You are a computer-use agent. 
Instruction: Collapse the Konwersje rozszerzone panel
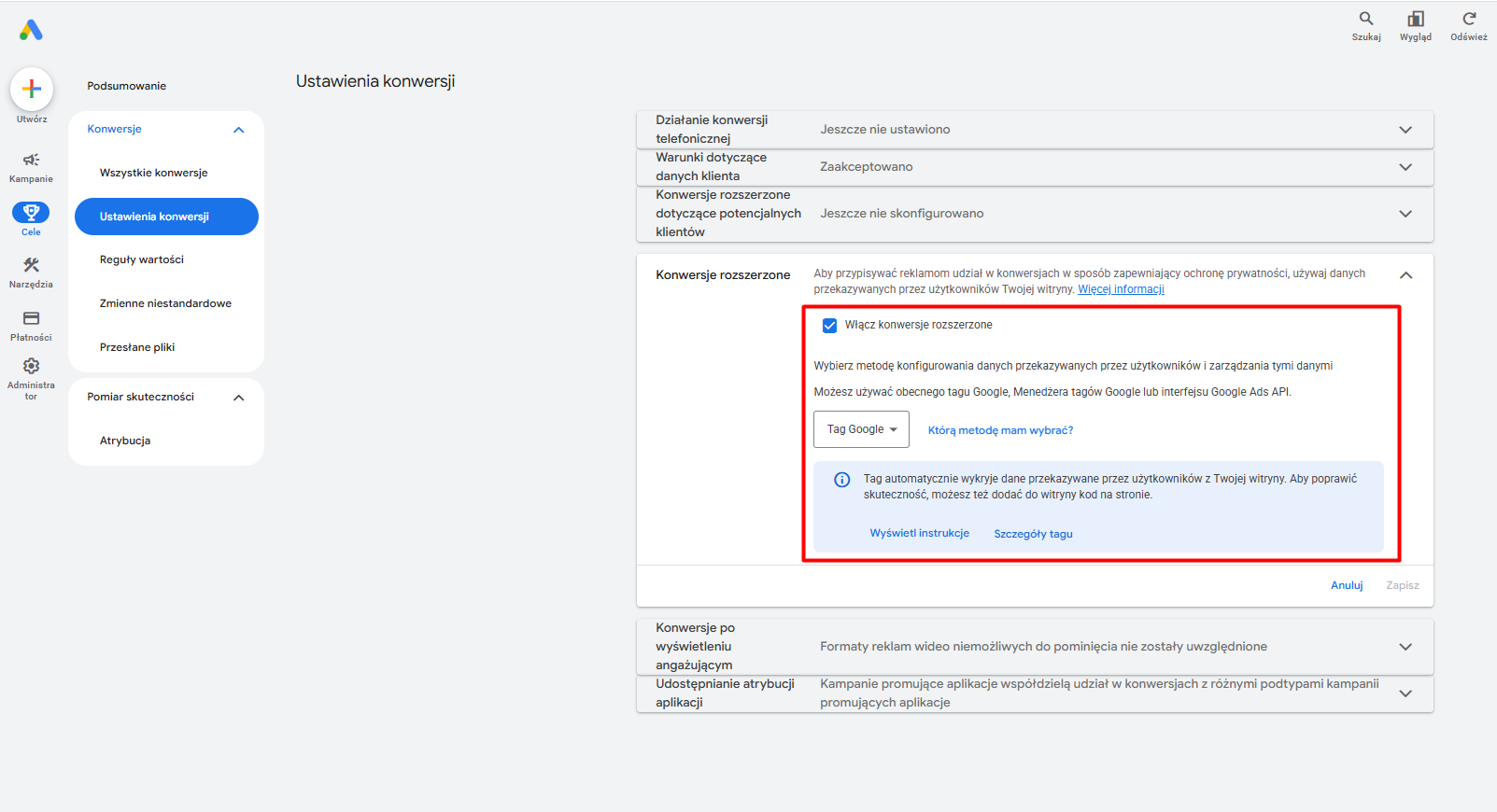(1405, 275)
